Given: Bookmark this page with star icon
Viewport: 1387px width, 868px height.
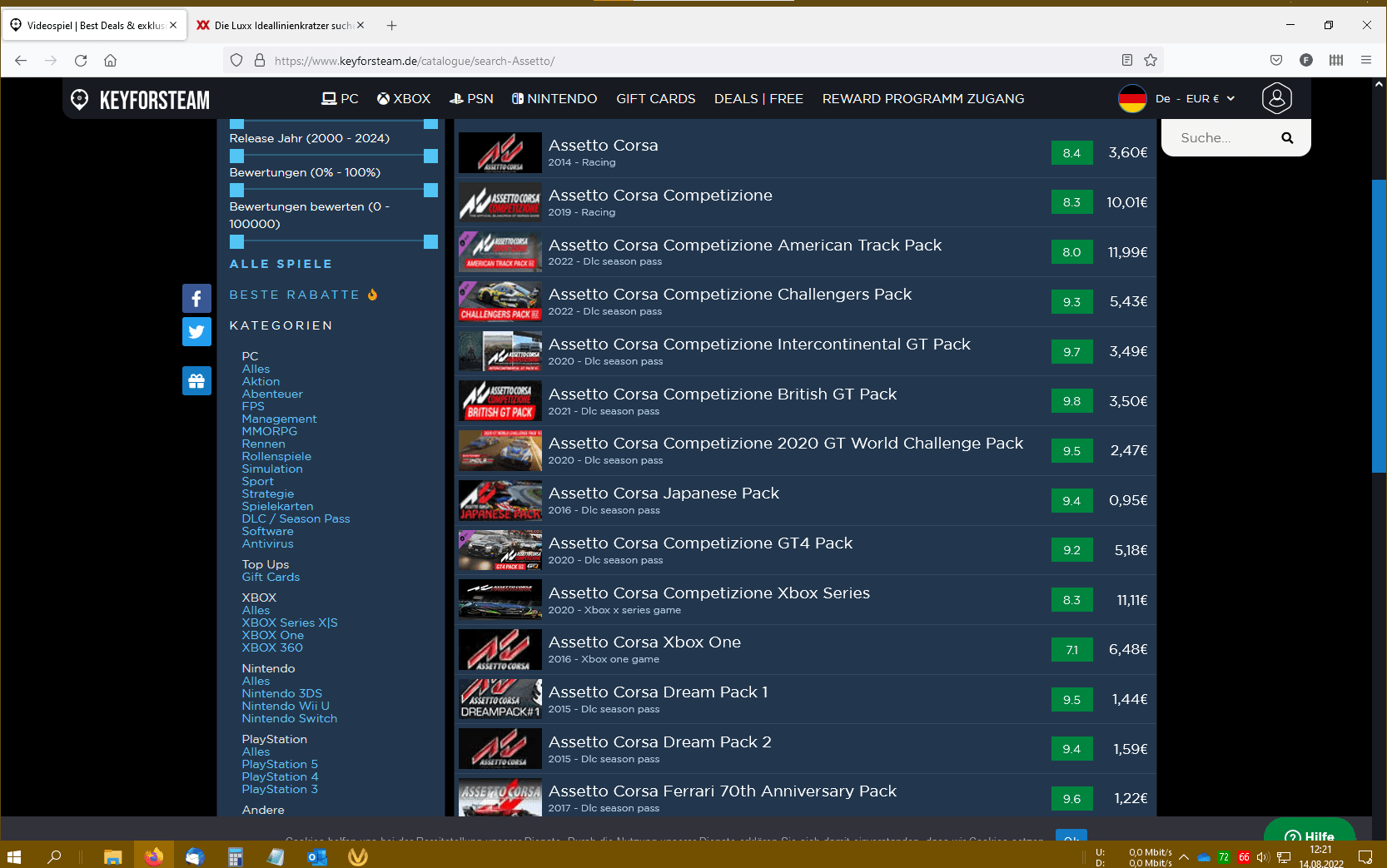Looking at the screenshot, I should pyautogui.click(x=1151, y=60).
